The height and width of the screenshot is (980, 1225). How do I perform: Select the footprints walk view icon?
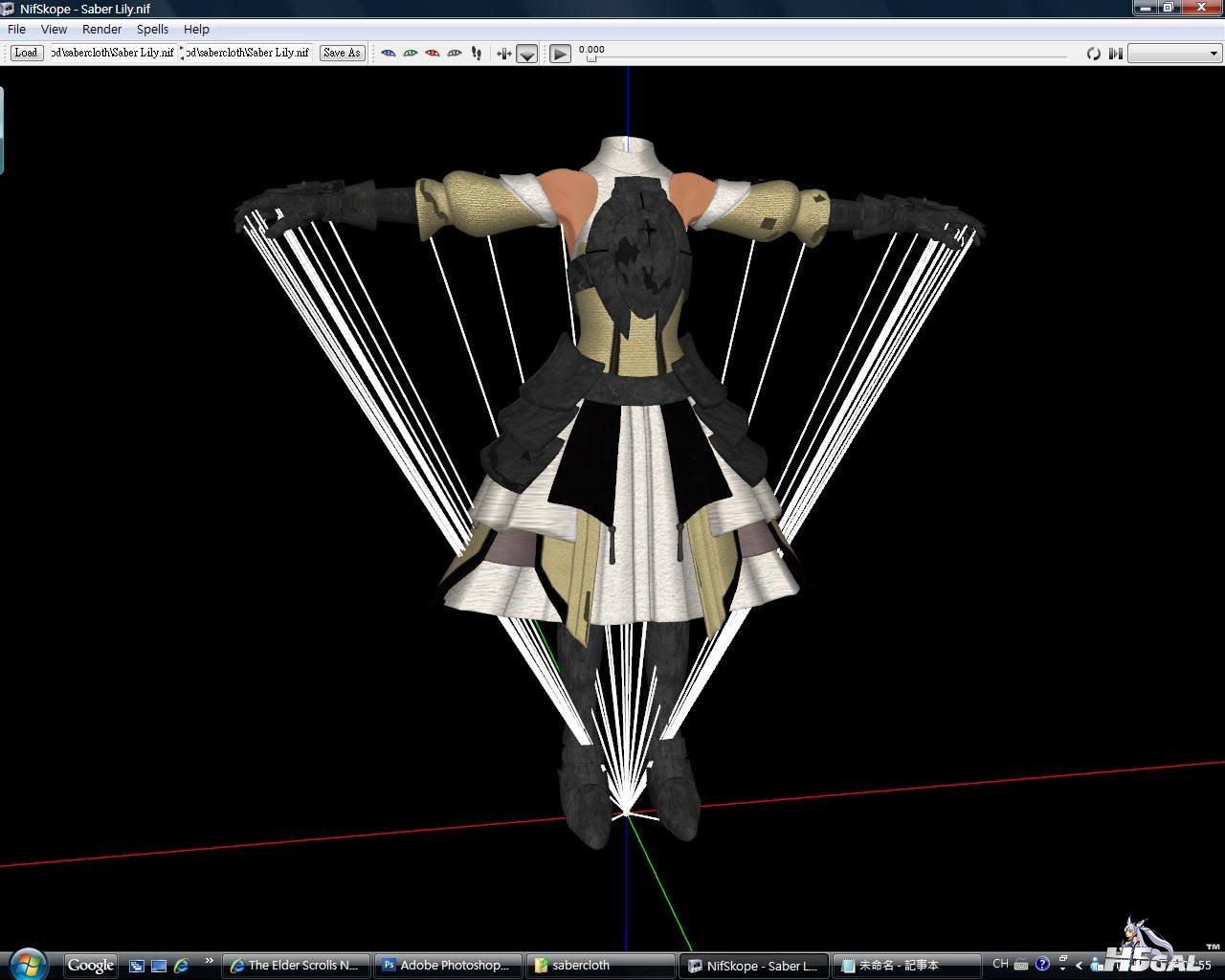[477, 53]
